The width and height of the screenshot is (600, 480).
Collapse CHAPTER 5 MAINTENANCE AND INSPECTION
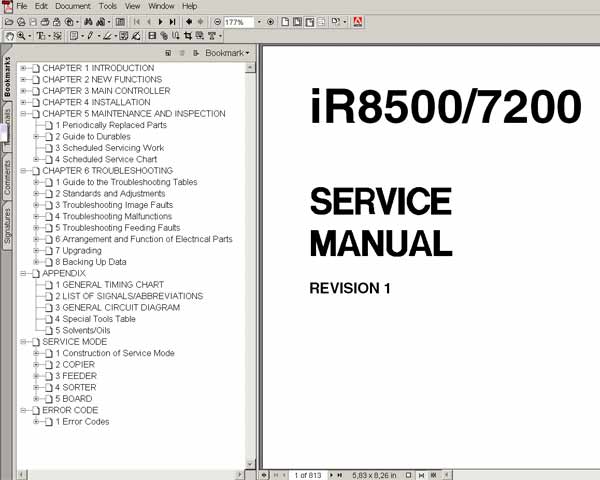[23, 114]
